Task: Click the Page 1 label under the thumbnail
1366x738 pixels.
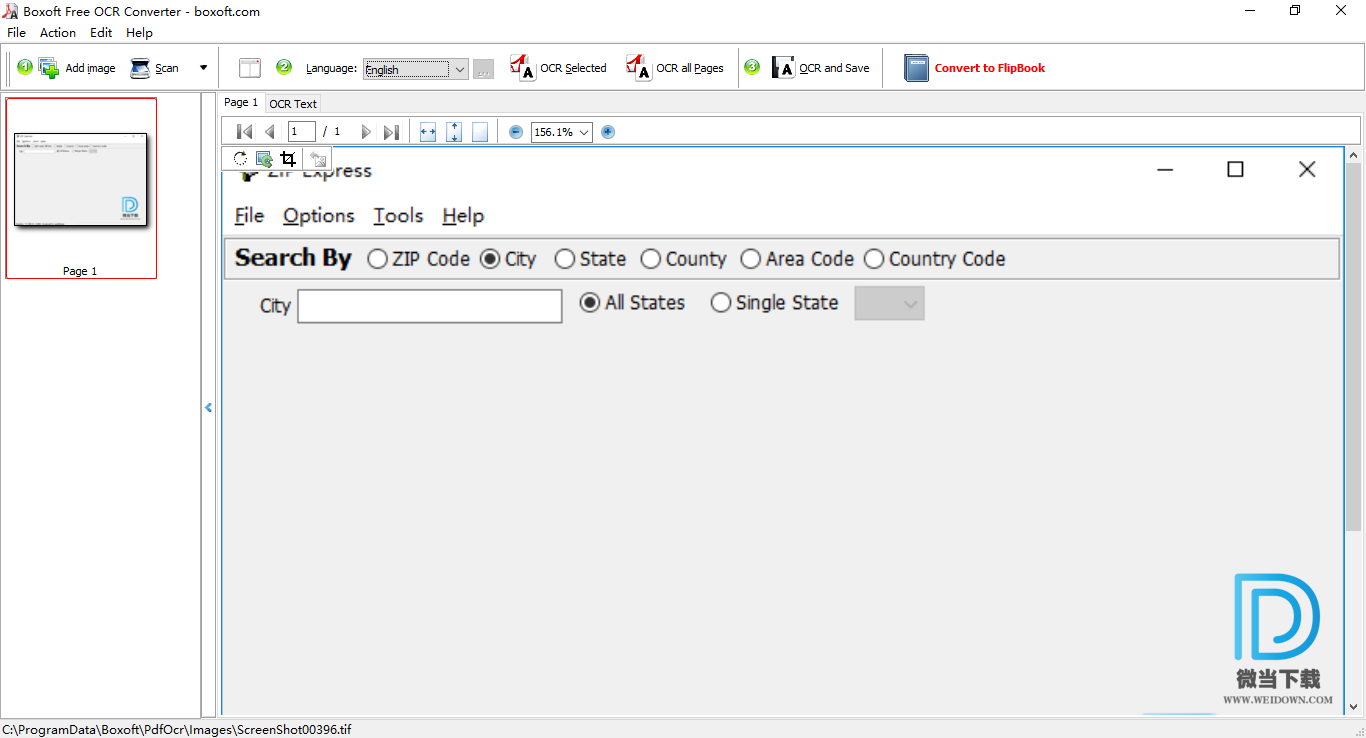Action: point(80,271)
